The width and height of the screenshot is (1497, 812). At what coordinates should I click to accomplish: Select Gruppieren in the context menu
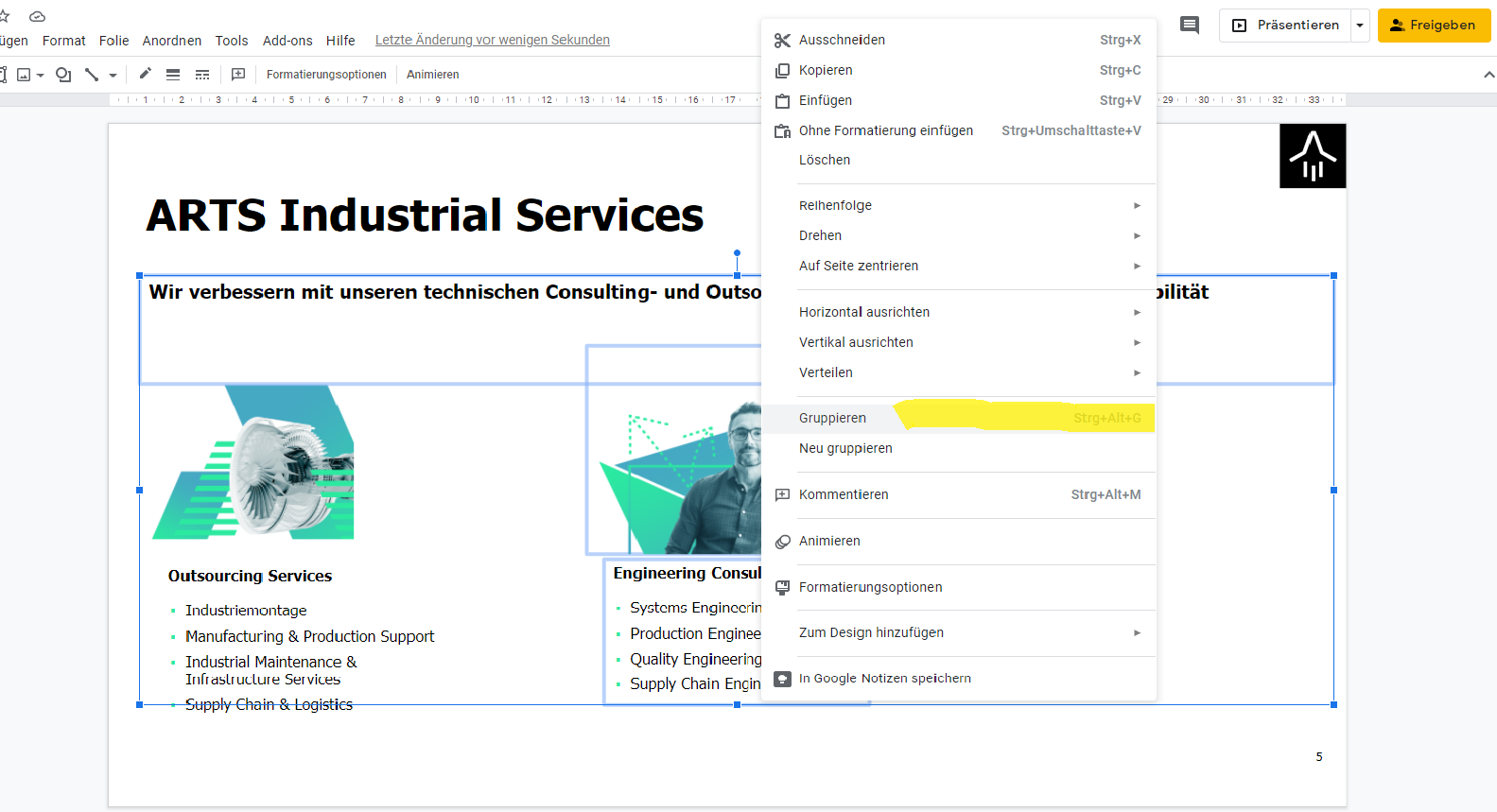[959, 418]
